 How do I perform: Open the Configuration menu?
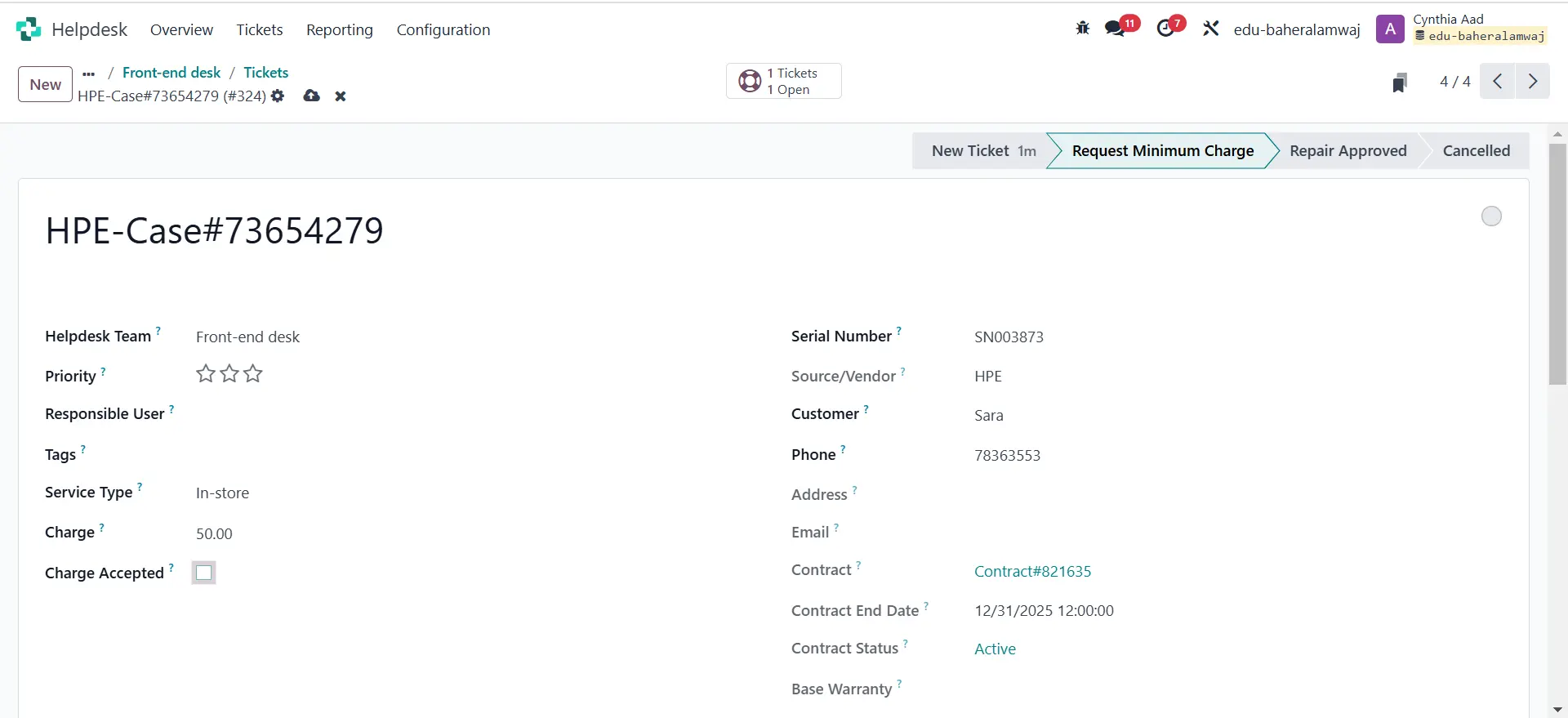pyautogui.click(x=443, y=29)
